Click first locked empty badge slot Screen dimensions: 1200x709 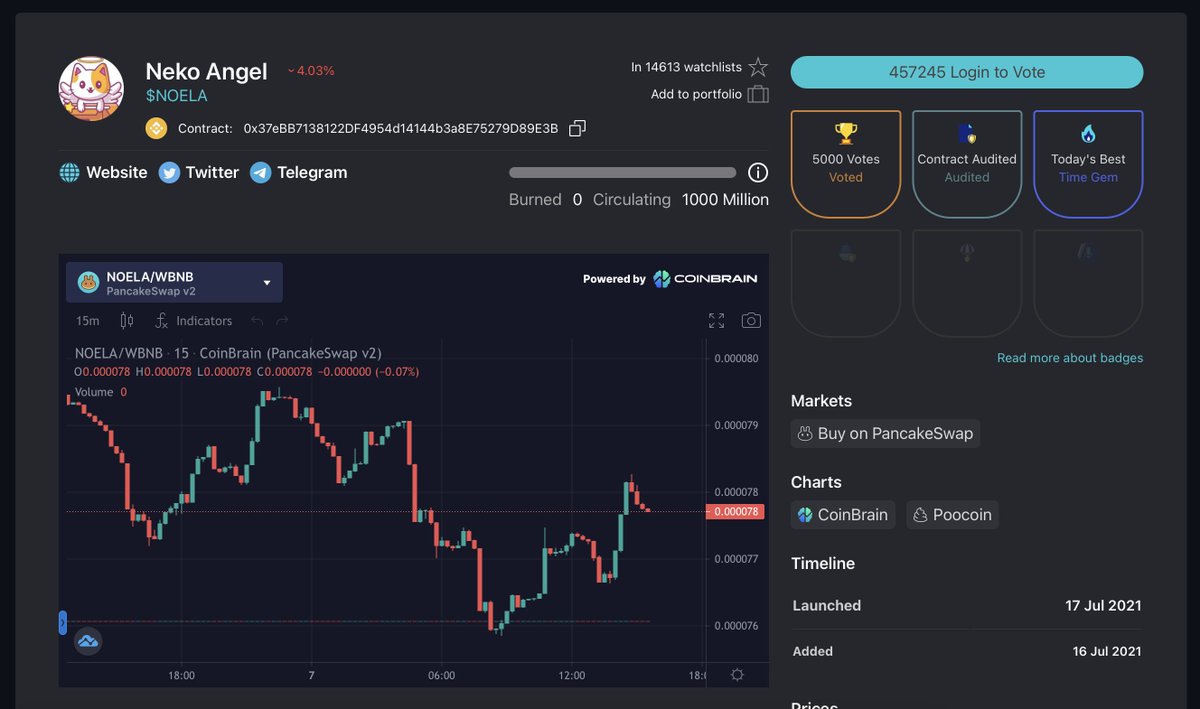846,283
